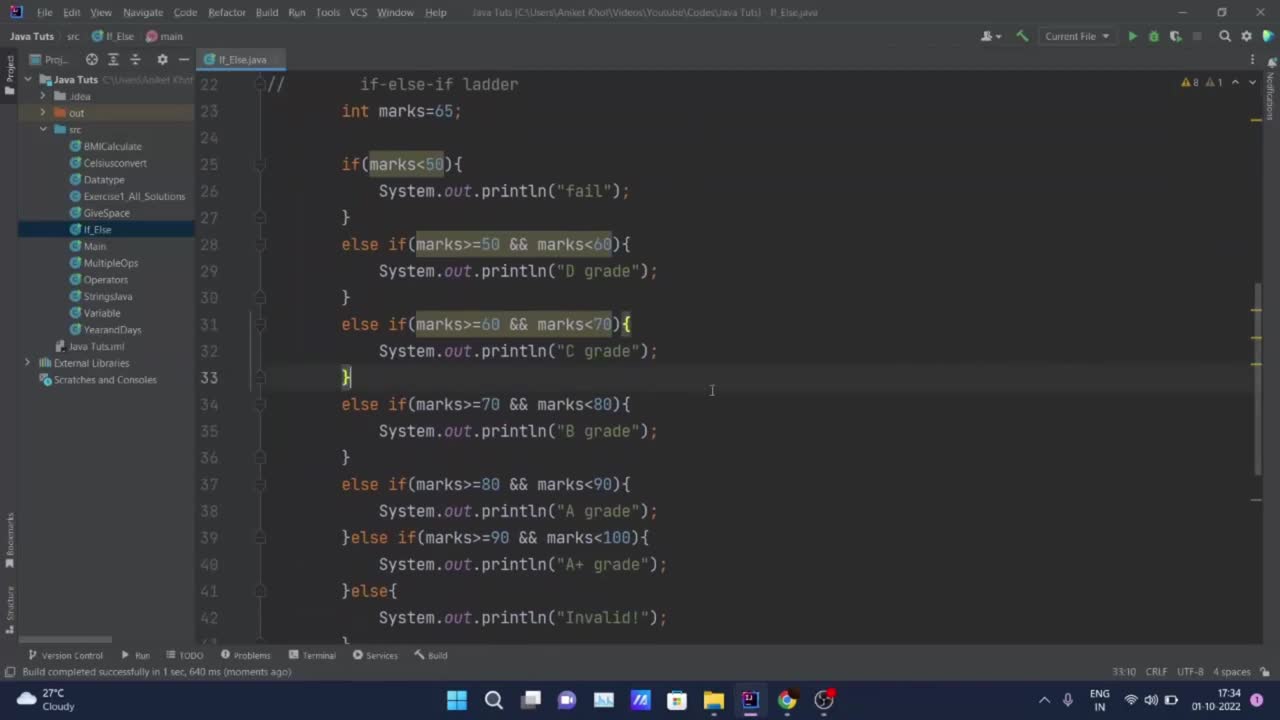Show the 8 warnings inspection indicator
This screenshot has height=720, width=1280.
[1190, 82]
